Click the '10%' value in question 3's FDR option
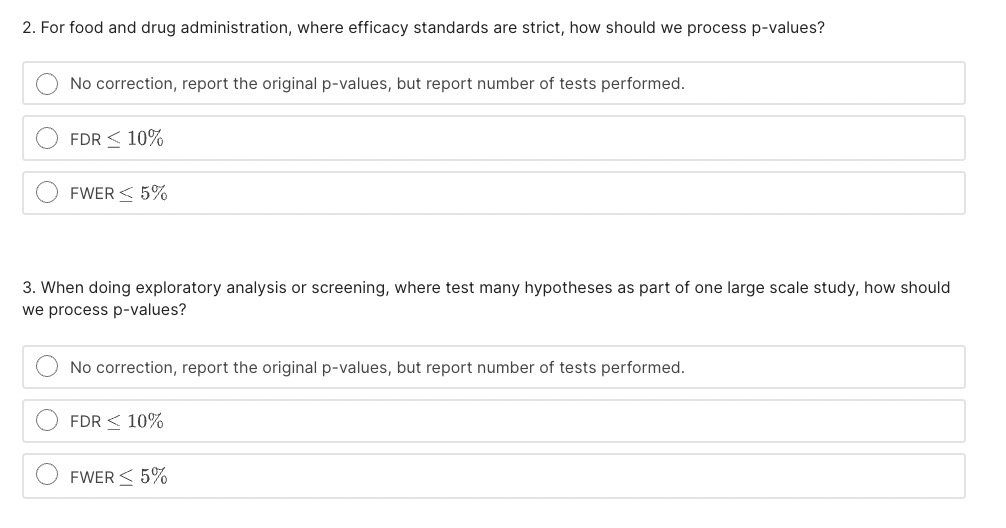The width and height of the screenshot is (1006, 528). tap(146, 421)
